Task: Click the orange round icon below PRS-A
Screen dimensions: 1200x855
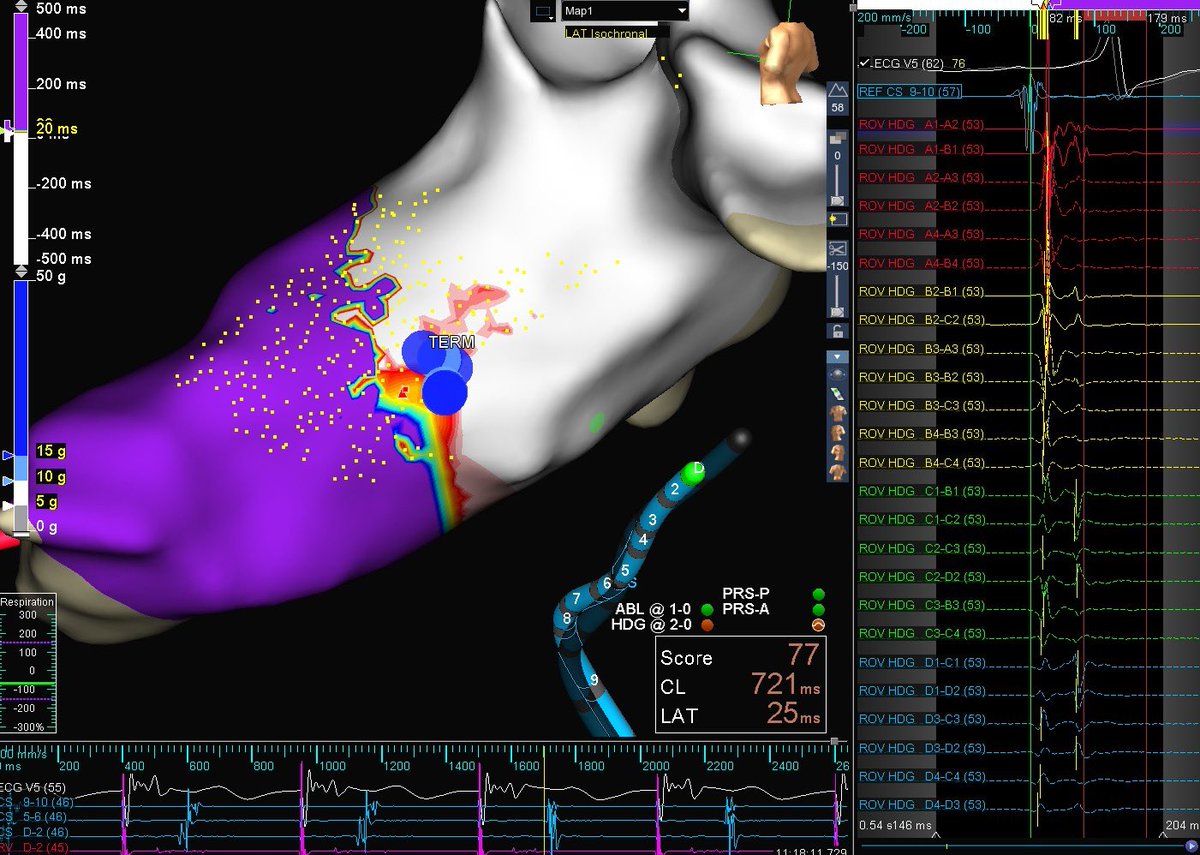Action: (819, 625)
